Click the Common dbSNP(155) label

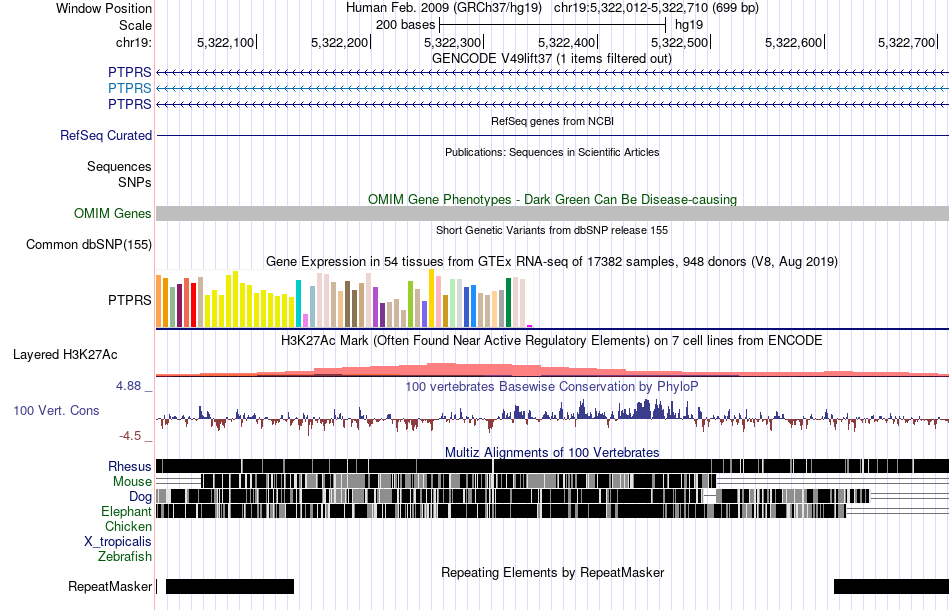click(x=89, y=245)
